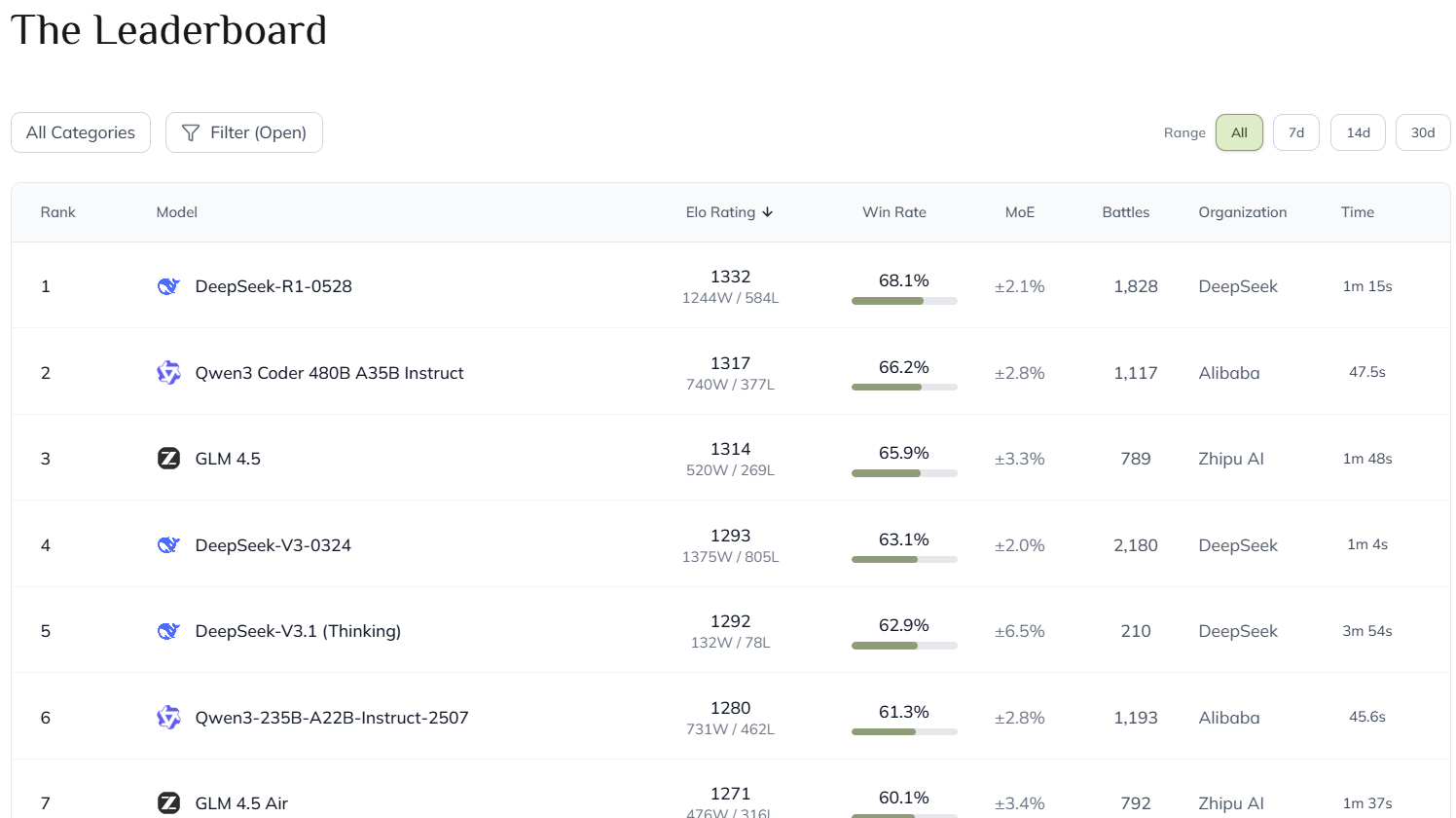This screenshot has height=818, width=1456.
Task: Click the 3m 54s time value
Action: [1367, 631]
